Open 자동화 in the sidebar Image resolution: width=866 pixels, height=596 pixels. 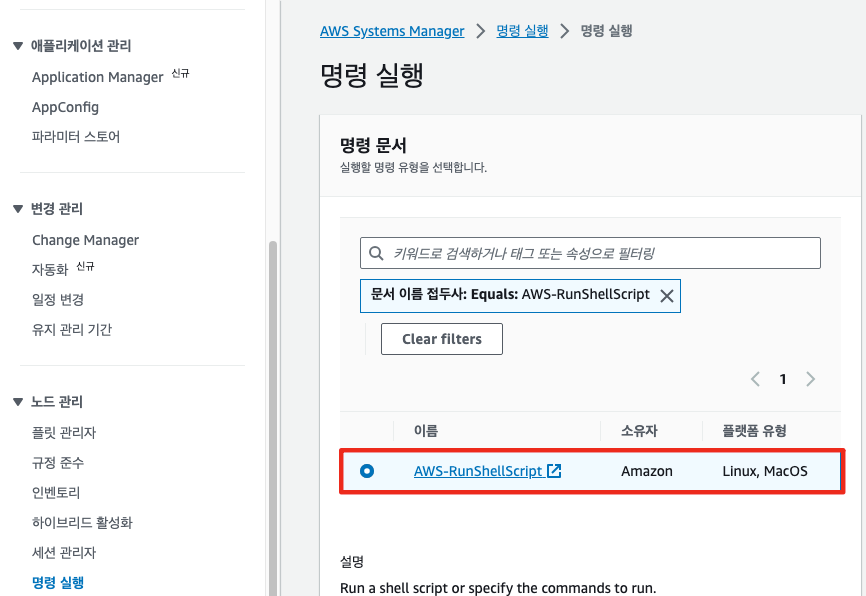click(50, 270)
